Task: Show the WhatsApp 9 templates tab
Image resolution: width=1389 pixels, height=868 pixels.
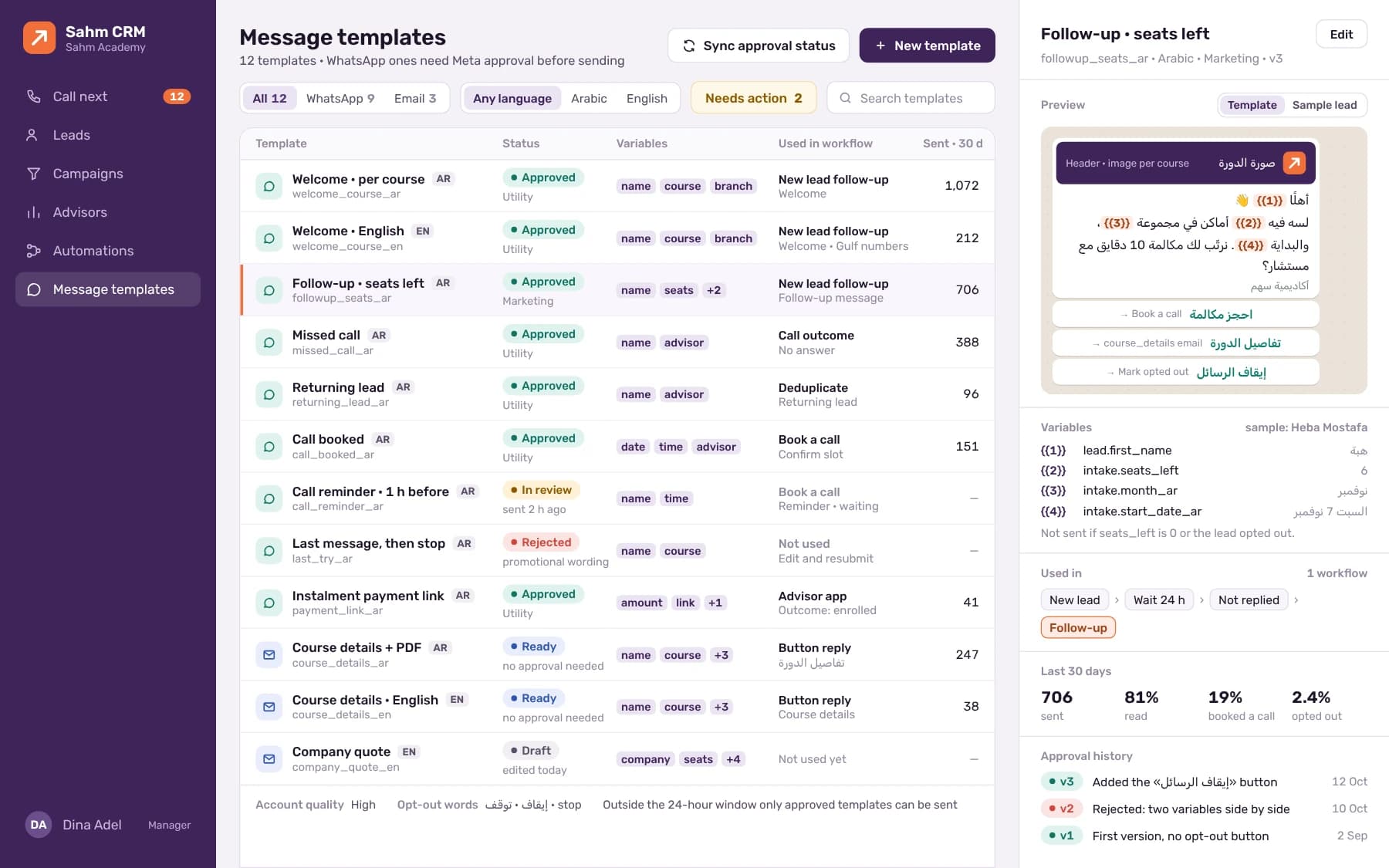Action: tap(340, 98)
